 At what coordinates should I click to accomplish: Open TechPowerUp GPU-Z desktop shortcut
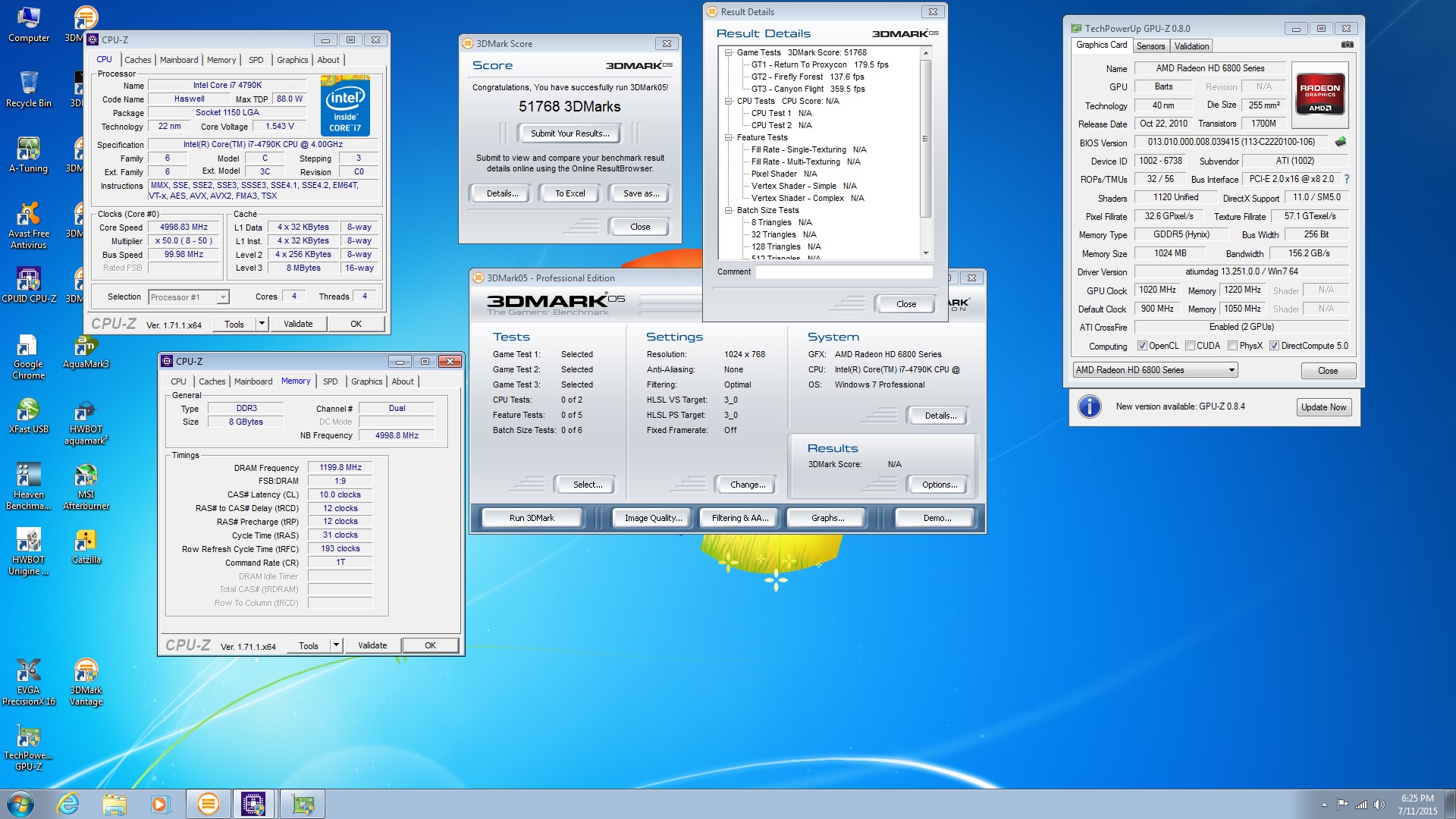tap(29, 747)
